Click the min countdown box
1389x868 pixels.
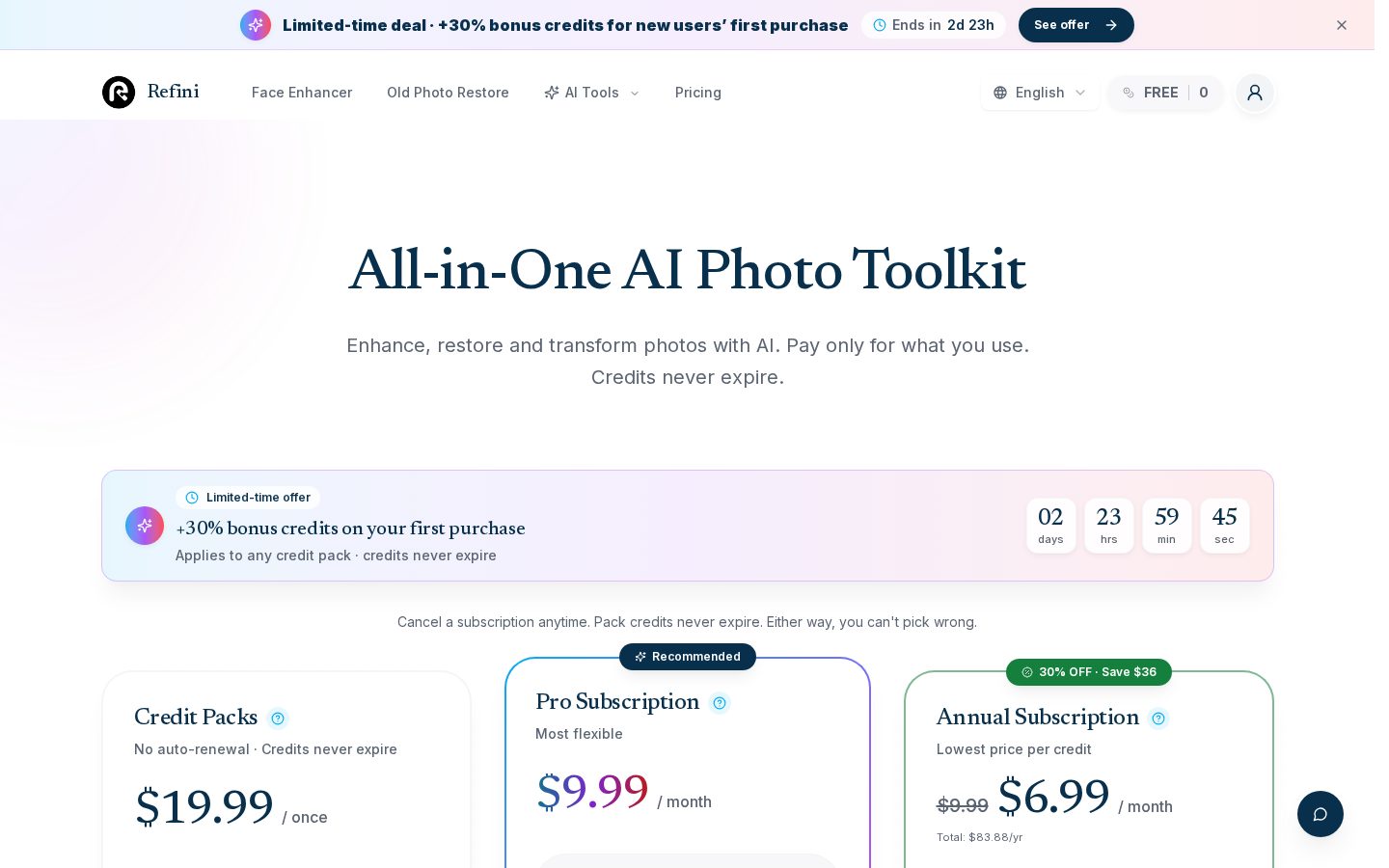1167,526
